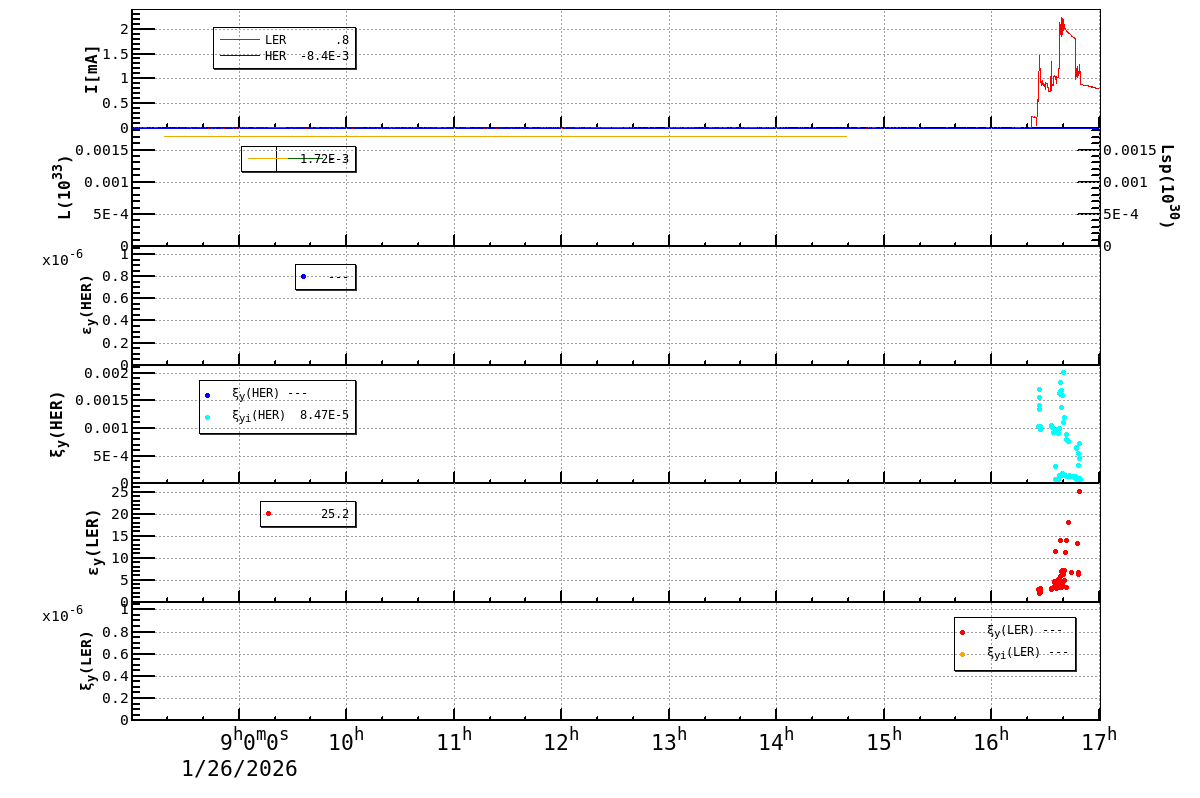Screen dimensions: 1200x798
Task: Click the orange ξyi(LER) legend dot marker
Action: click(962, 655)
